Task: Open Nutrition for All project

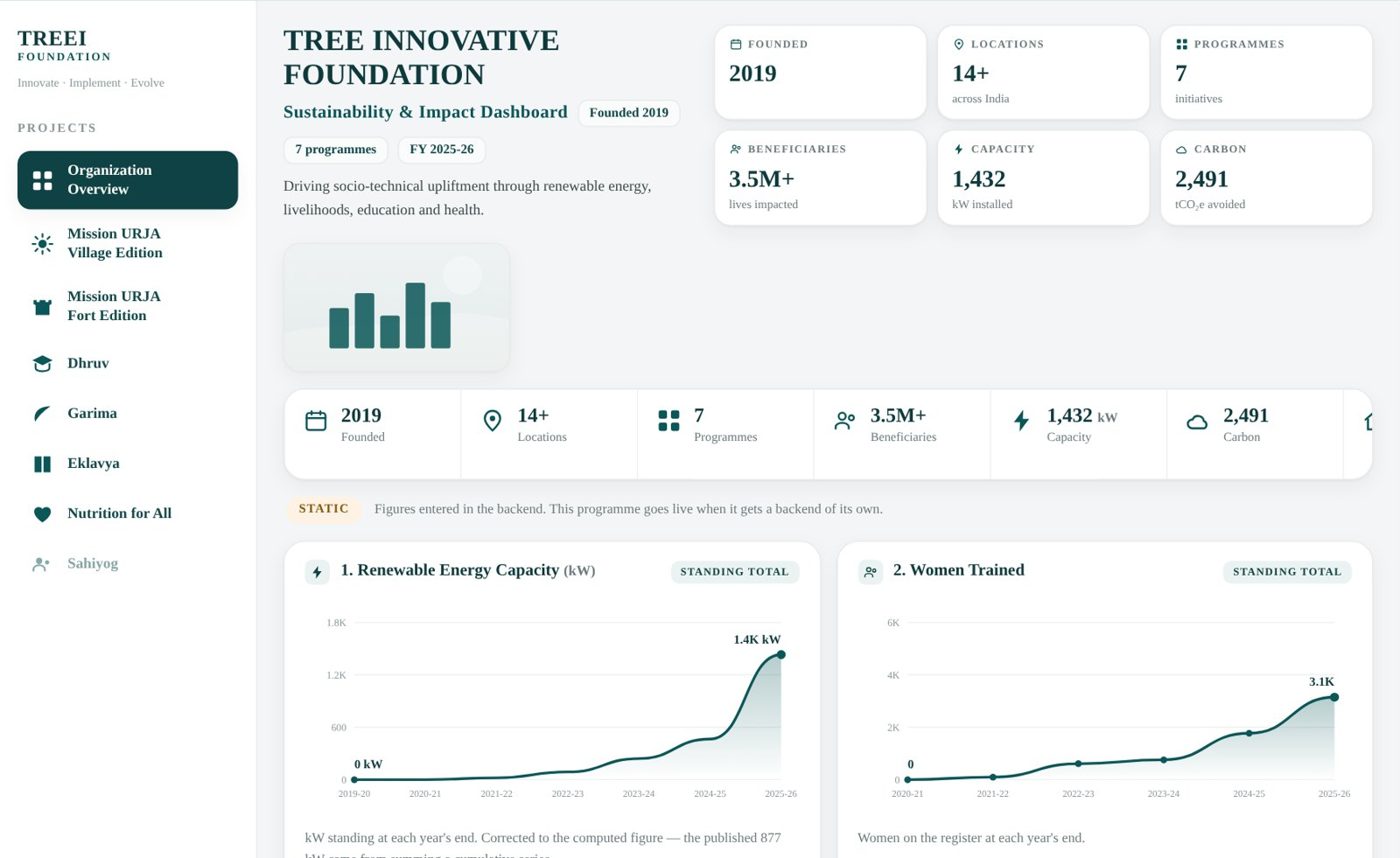Action: (127, 513)
